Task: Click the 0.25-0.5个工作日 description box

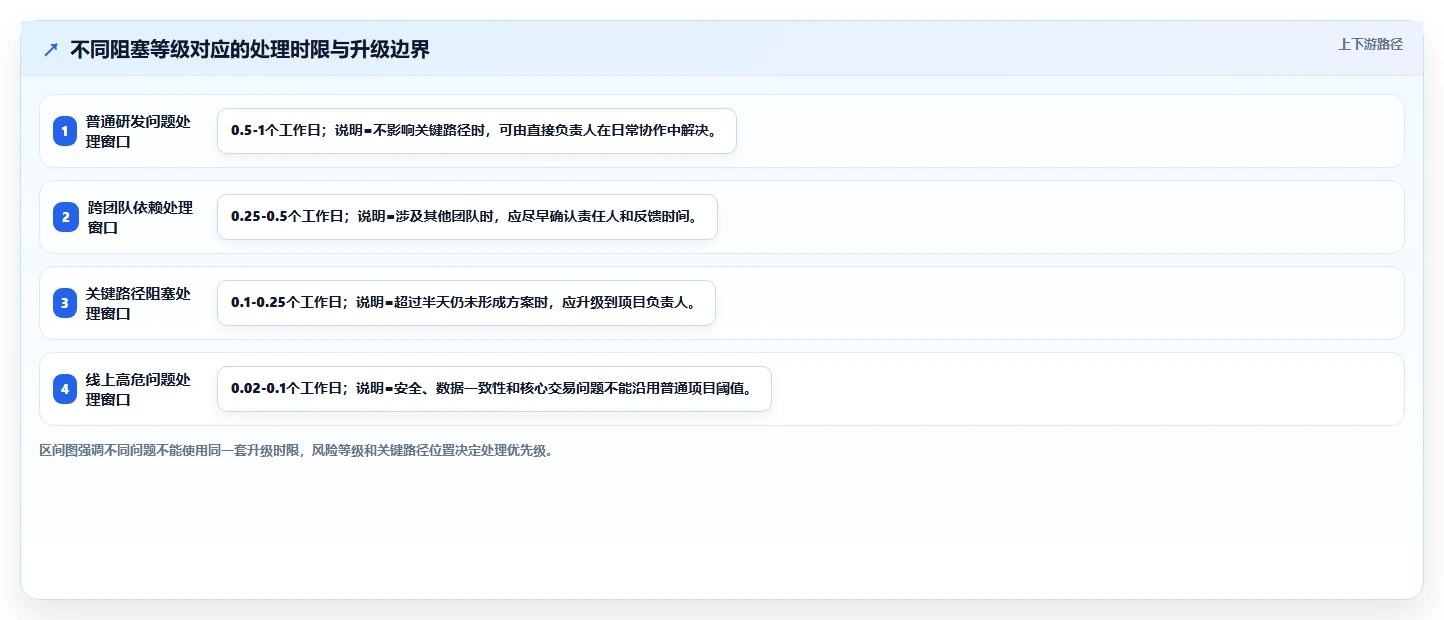Action: click(x=467, y=217)
